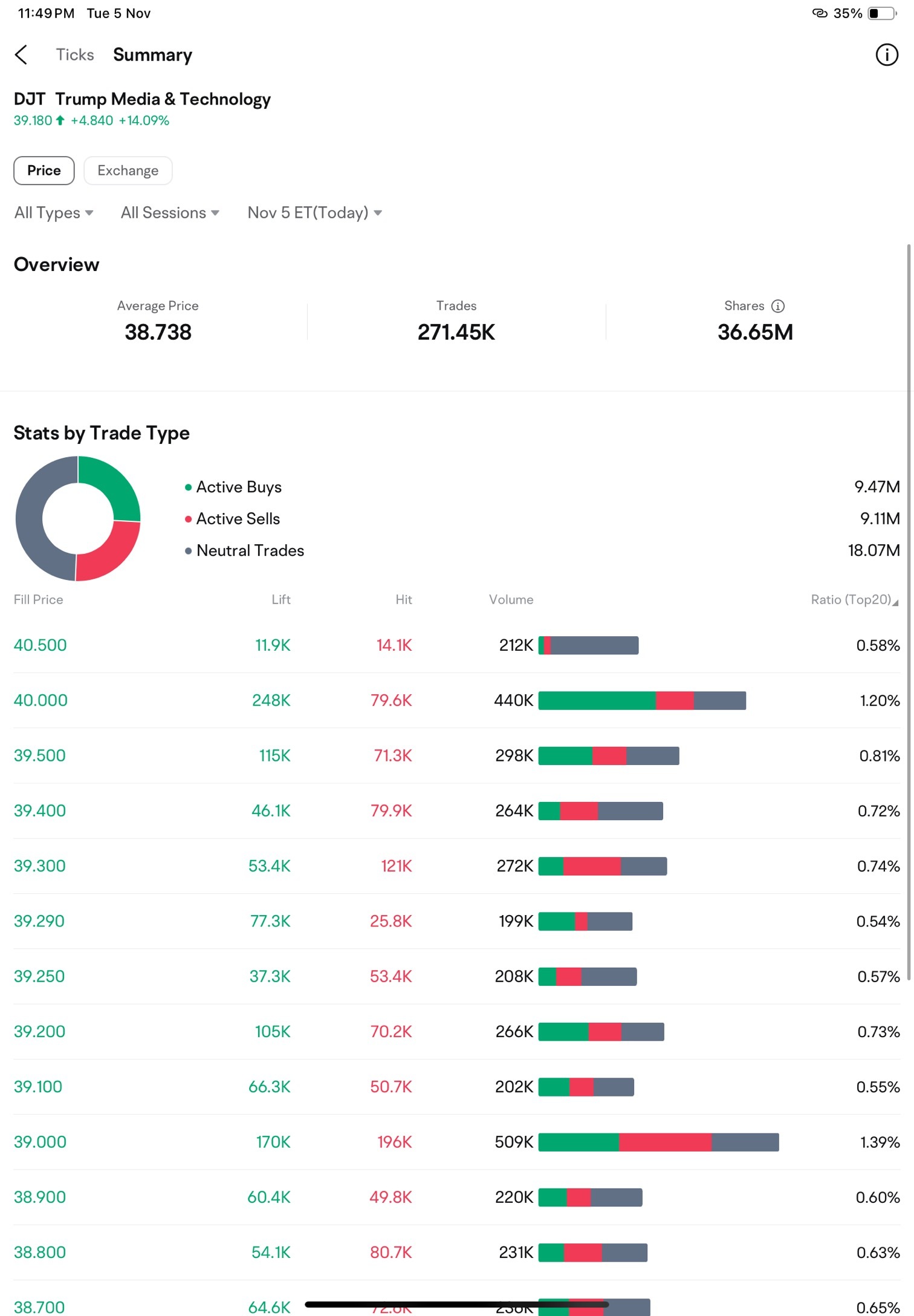Tap the Lift column header
Screen dimensions: 914x1316
[x=281, y=599]
